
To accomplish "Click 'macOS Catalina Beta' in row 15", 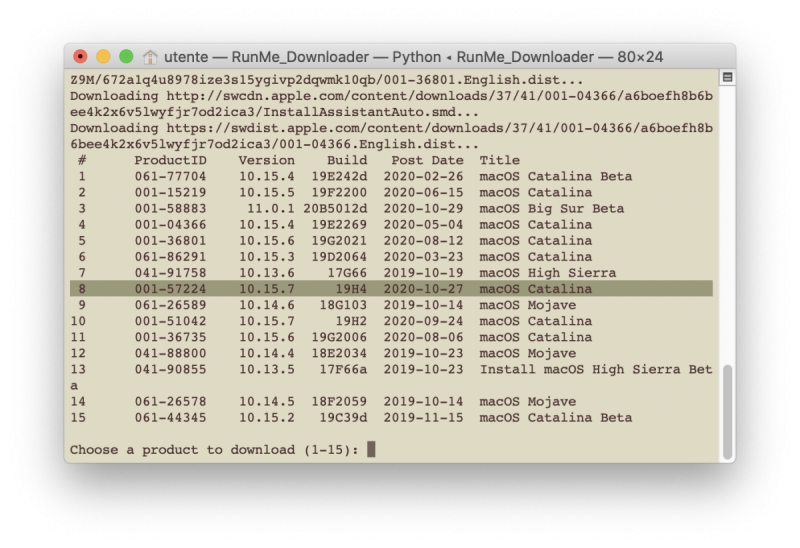I will (556, 417).
